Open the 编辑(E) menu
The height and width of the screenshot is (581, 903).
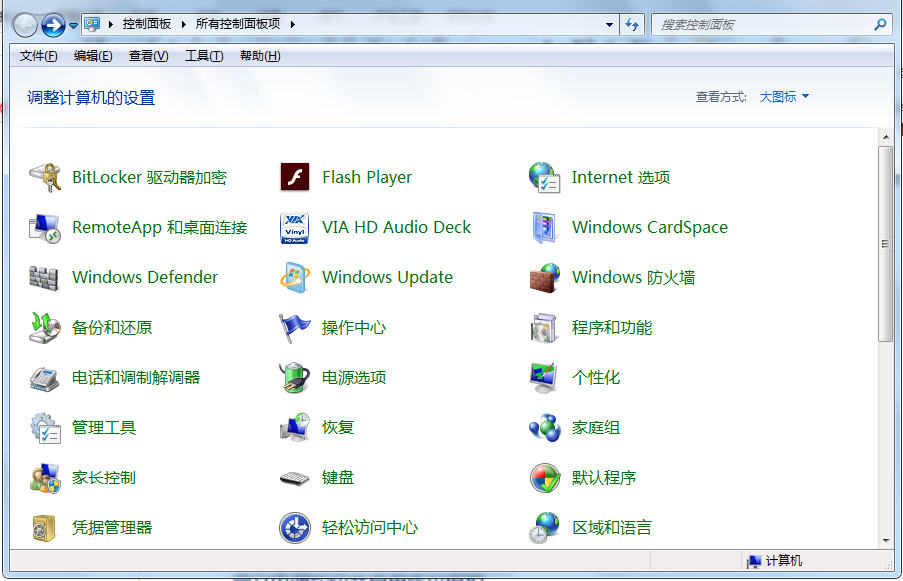point(93,56)
